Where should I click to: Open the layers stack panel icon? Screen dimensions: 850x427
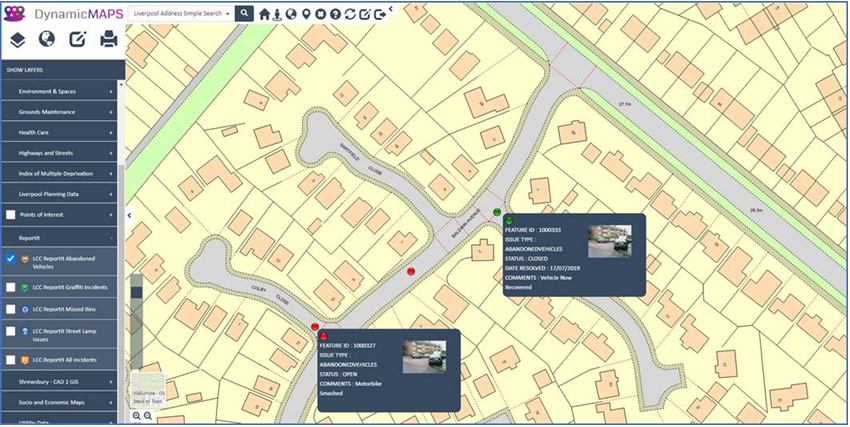click(18, 40)
